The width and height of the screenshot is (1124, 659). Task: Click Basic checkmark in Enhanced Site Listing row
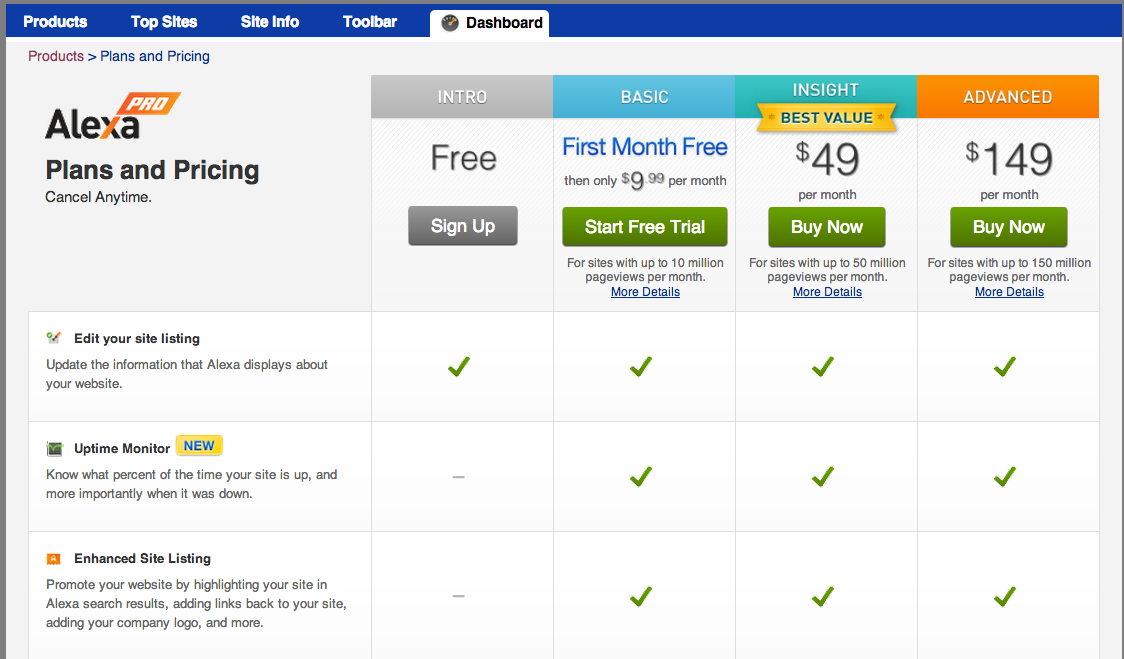(x=641, y=596)
